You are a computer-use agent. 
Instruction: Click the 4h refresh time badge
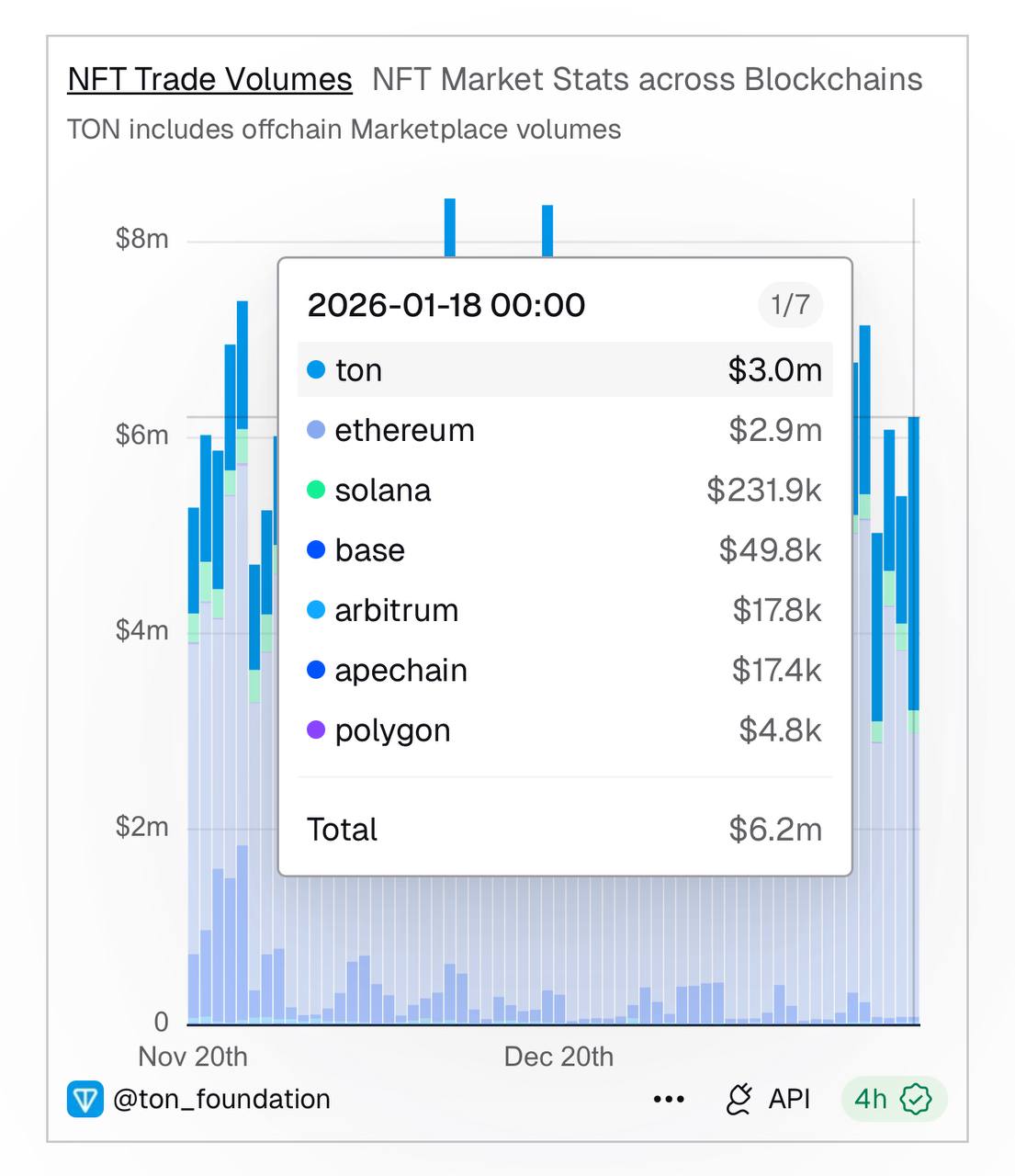[x=871, y=1099]
